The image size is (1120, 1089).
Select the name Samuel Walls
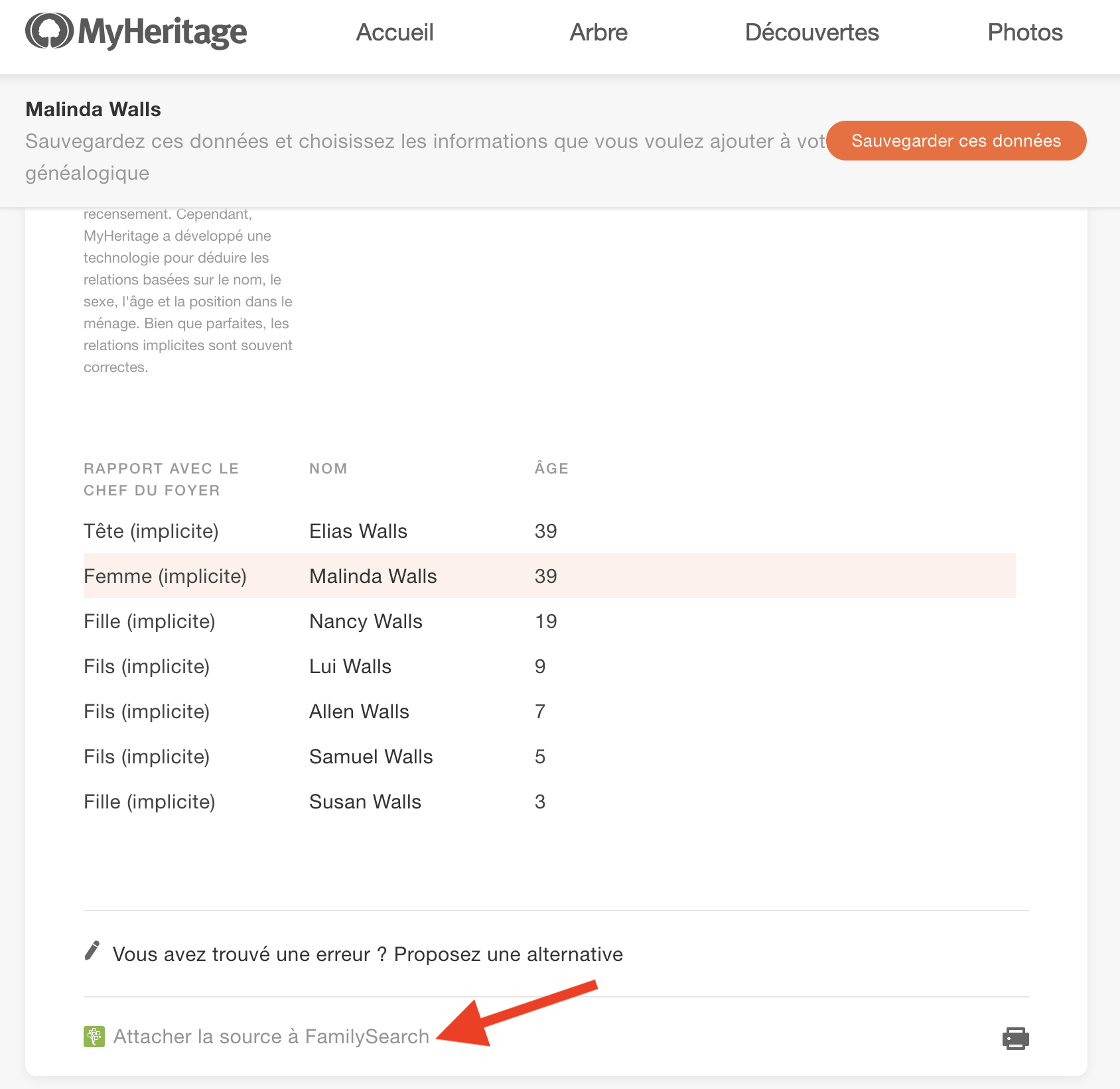click(x=371, y=757)
